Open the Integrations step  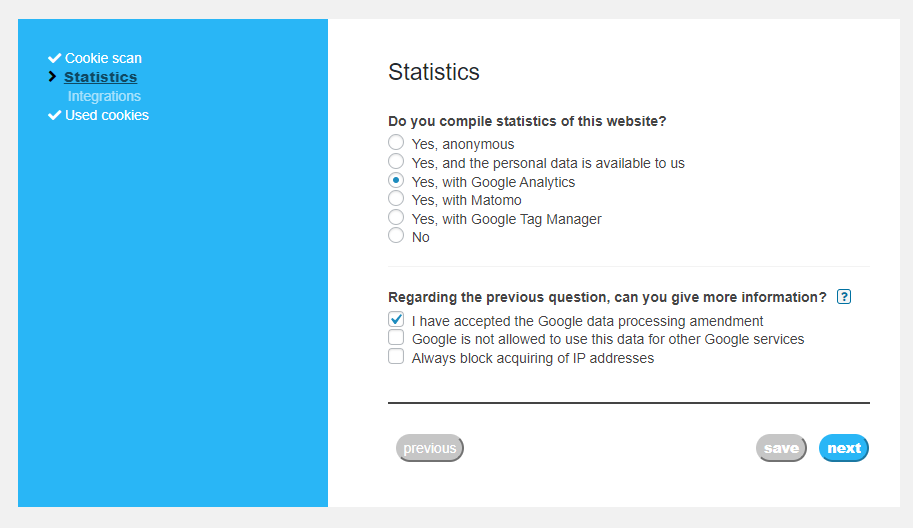point(104,96)
